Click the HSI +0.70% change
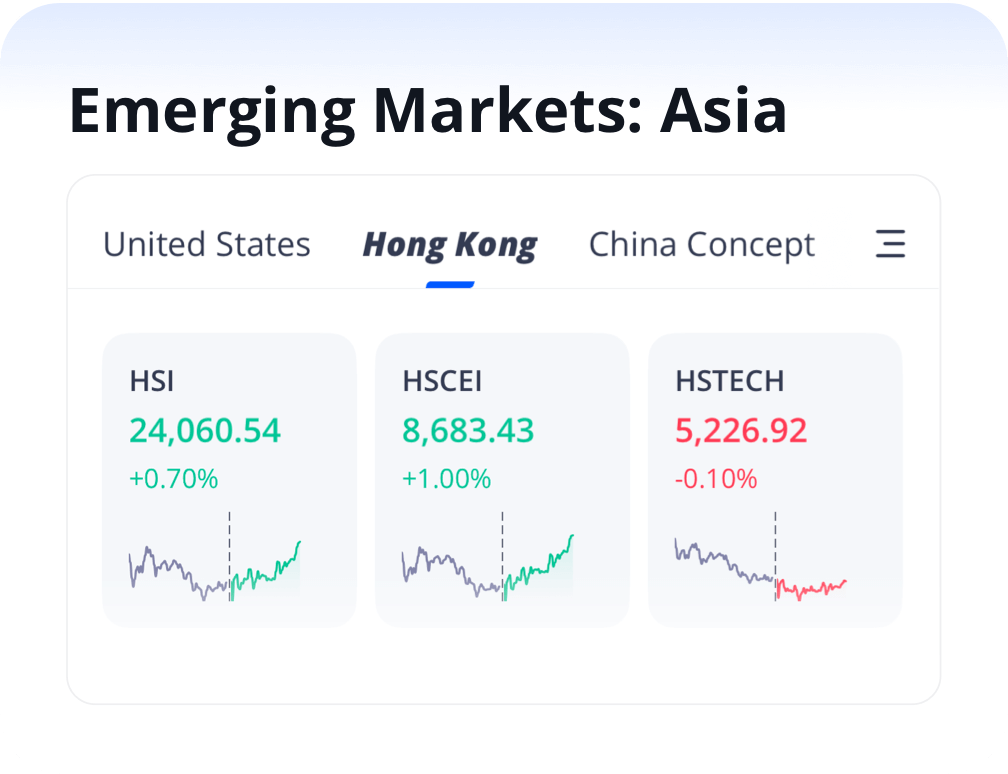 [173, 479]
